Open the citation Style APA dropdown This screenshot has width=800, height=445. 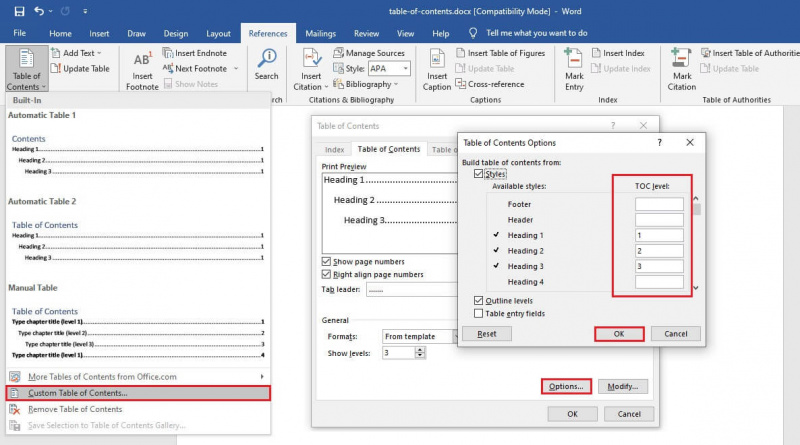406,68
